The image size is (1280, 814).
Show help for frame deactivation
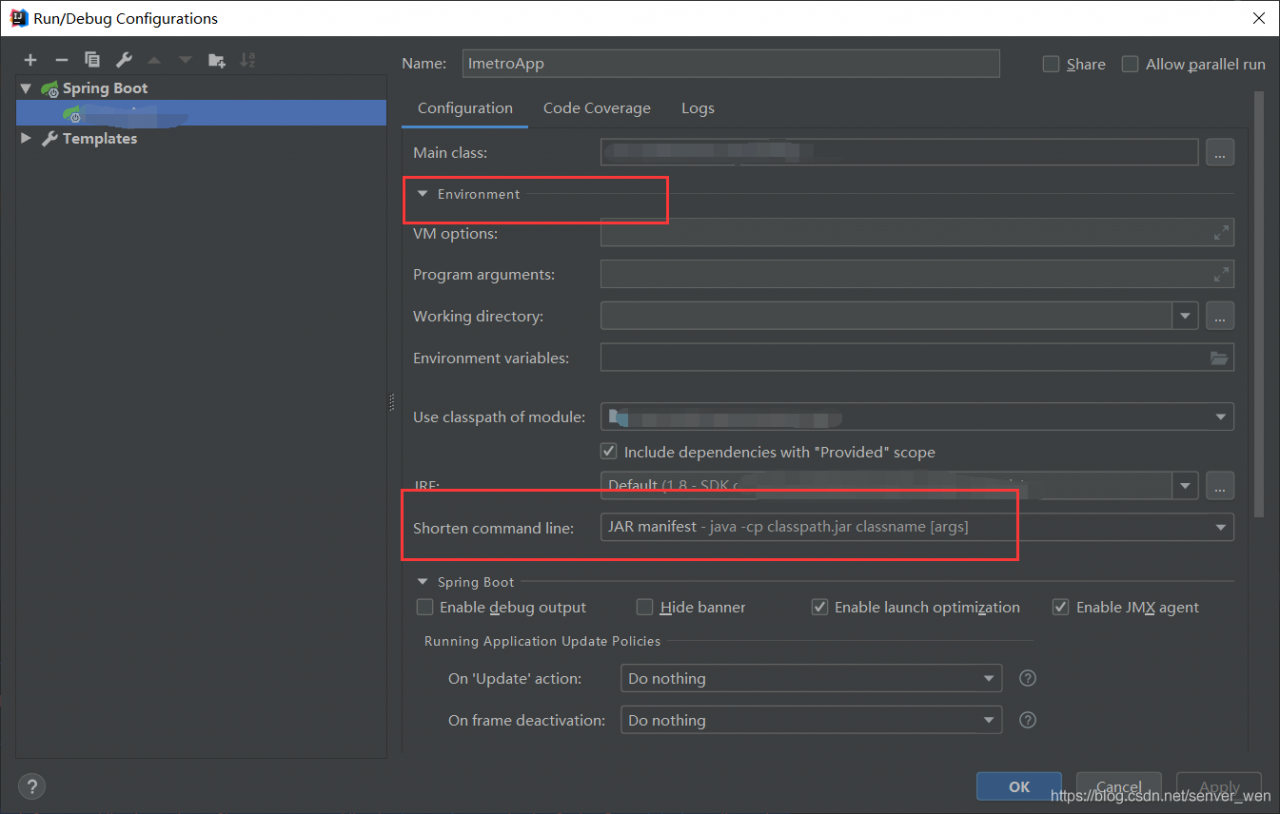(1027, 720)
